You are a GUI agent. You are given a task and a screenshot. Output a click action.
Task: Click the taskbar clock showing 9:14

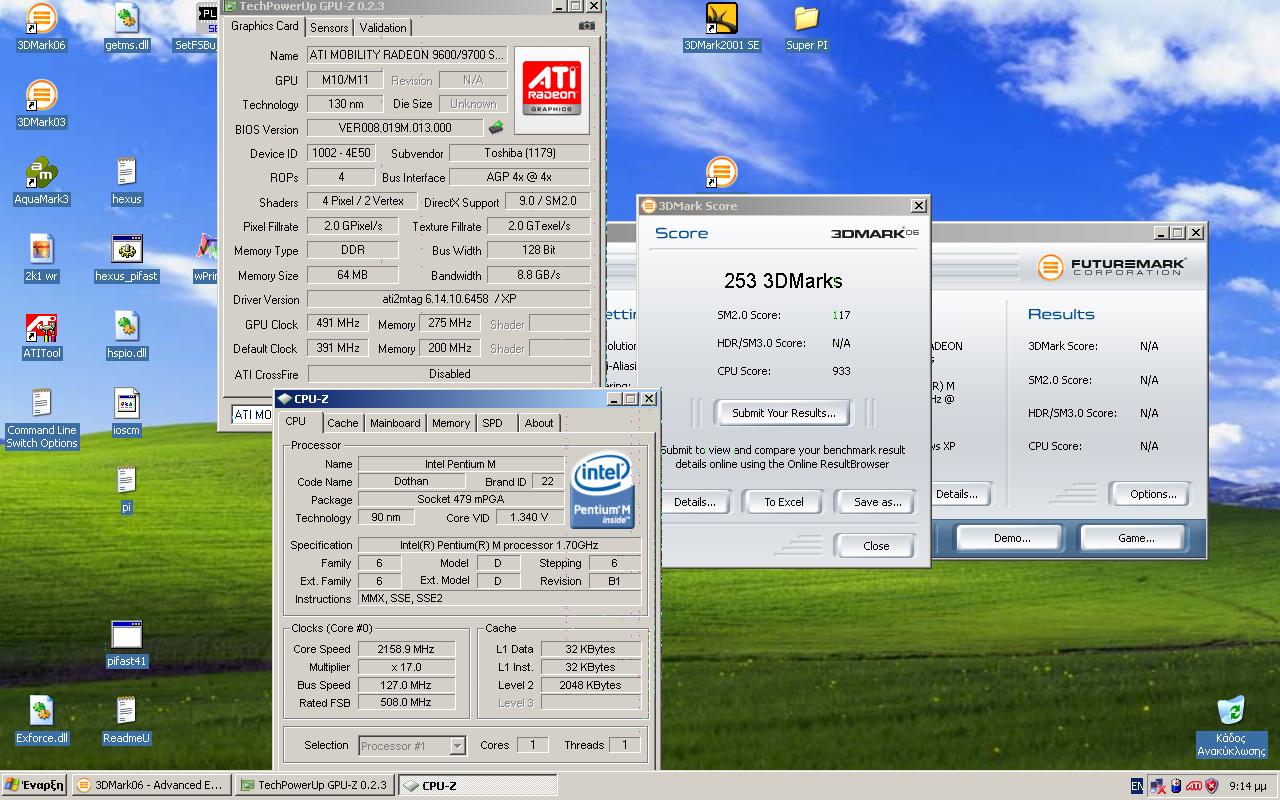click(1247, 786)
